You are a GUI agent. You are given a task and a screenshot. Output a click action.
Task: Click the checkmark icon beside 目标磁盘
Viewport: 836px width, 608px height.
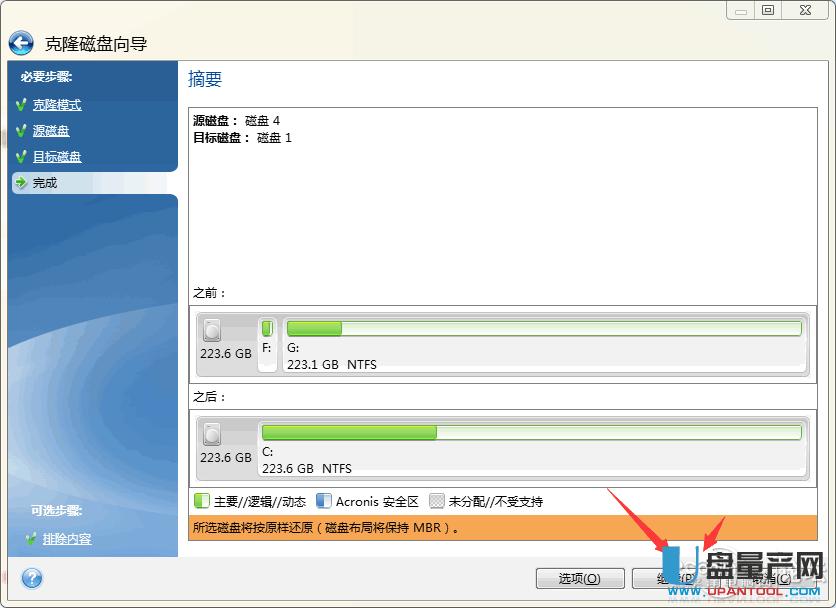coord(22,156)
